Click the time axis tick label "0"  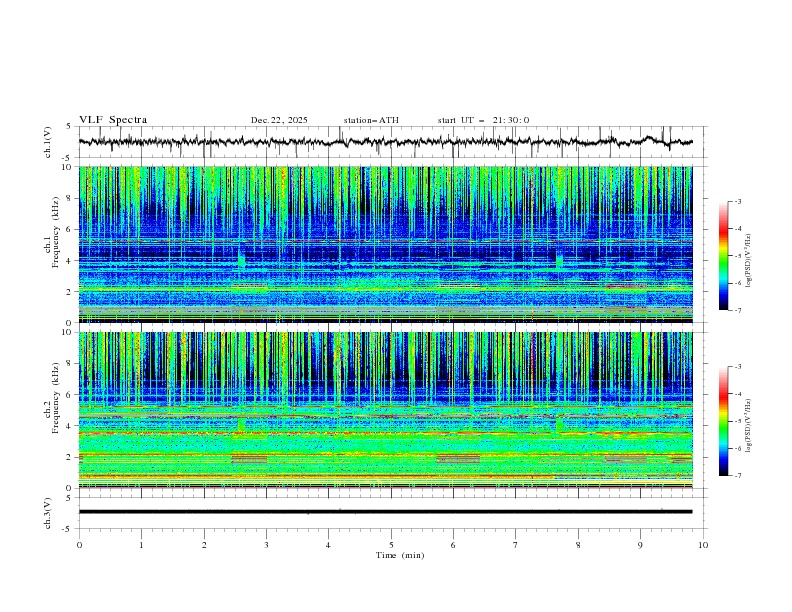pyautogui.click(x=79, y=545)
